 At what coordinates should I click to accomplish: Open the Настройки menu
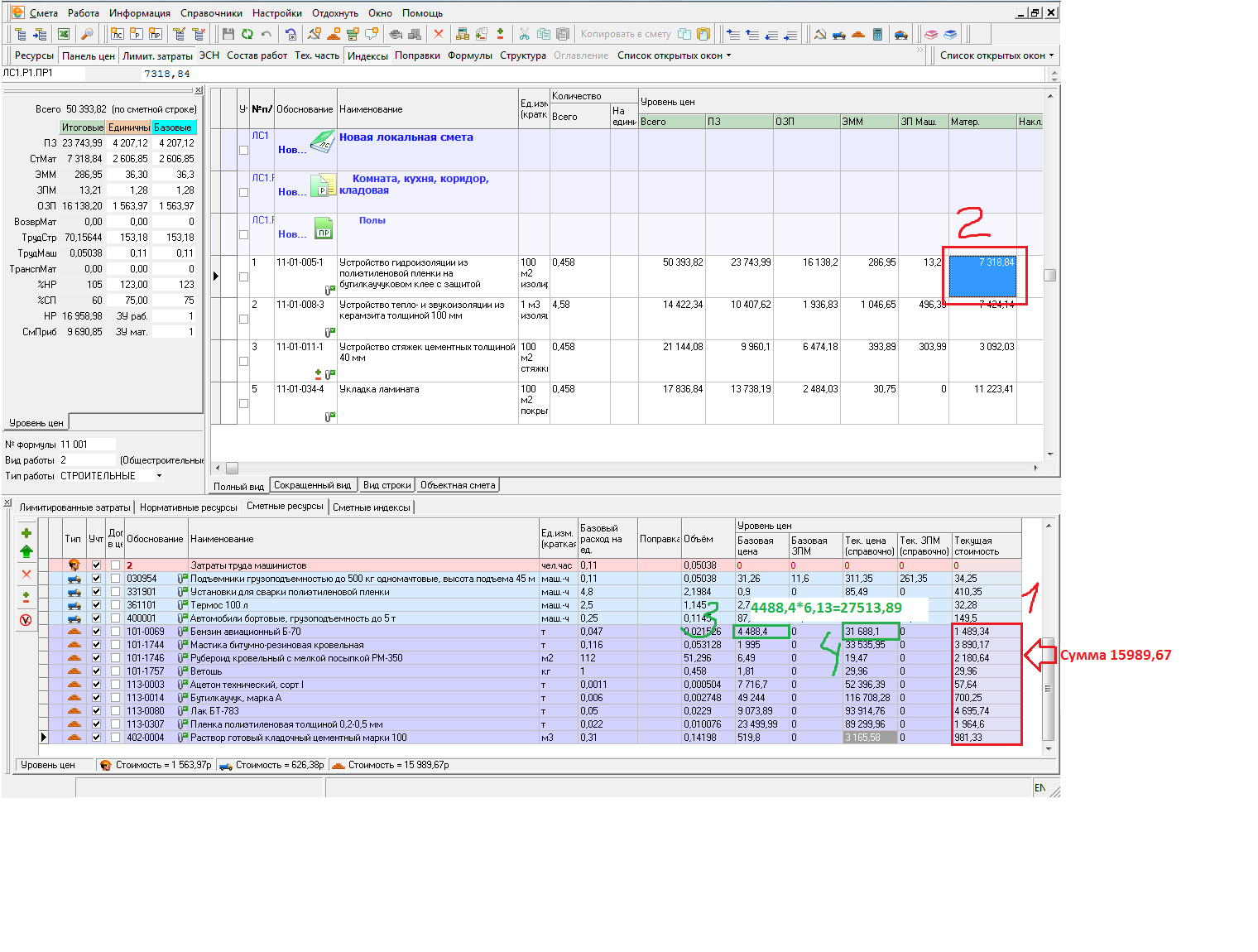tap(277, 13)
